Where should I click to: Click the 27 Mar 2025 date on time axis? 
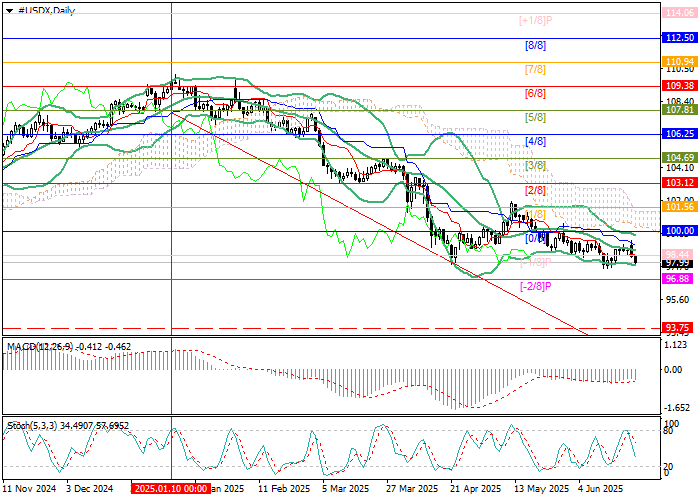pos(412,489)
